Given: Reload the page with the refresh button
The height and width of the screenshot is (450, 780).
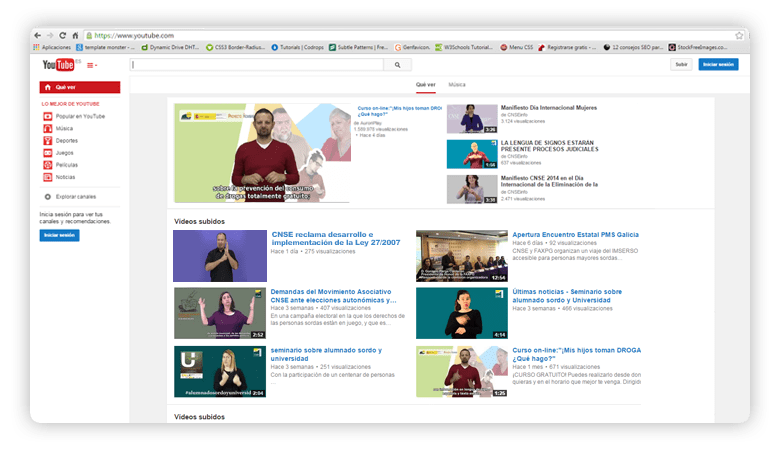Looking at the screenshot, I should pyautogui.click(x=63, y=35).
